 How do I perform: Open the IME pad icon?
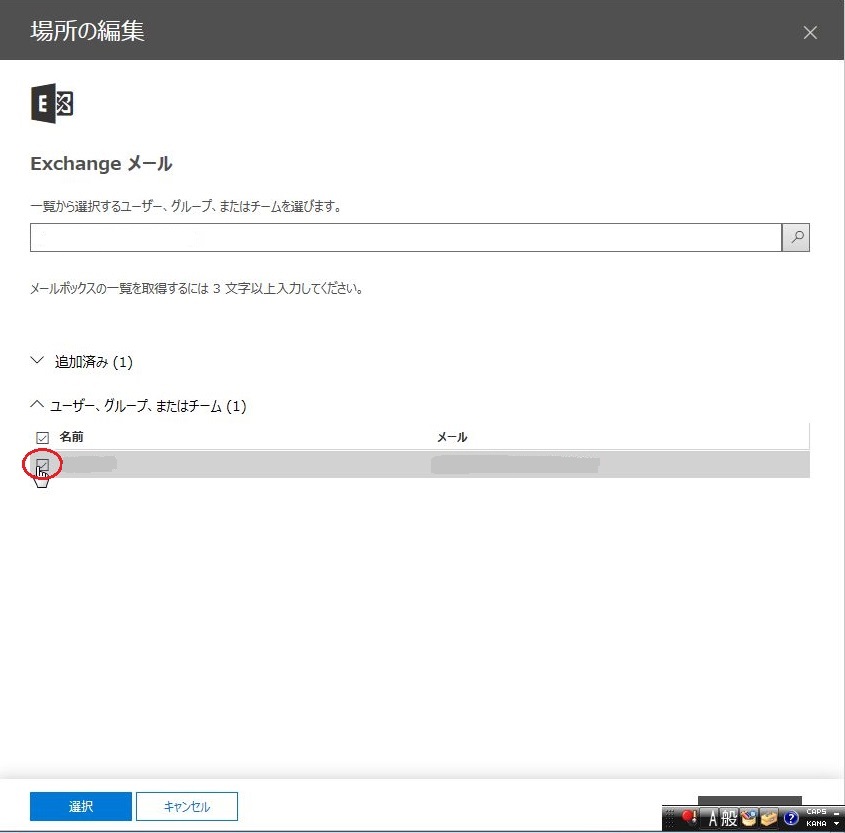749,818
